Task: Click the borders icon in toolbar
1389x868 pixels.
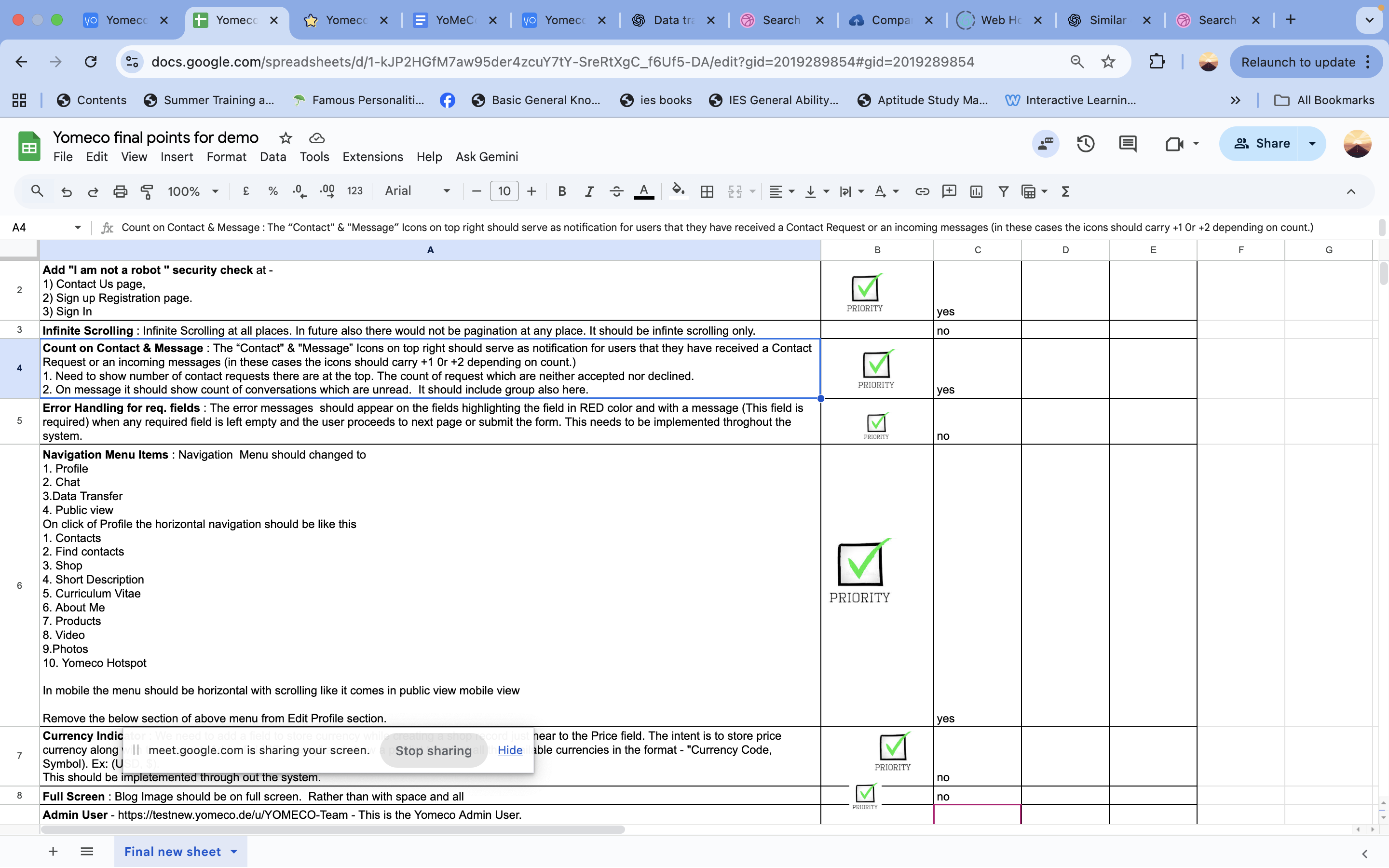Action: 707,192
